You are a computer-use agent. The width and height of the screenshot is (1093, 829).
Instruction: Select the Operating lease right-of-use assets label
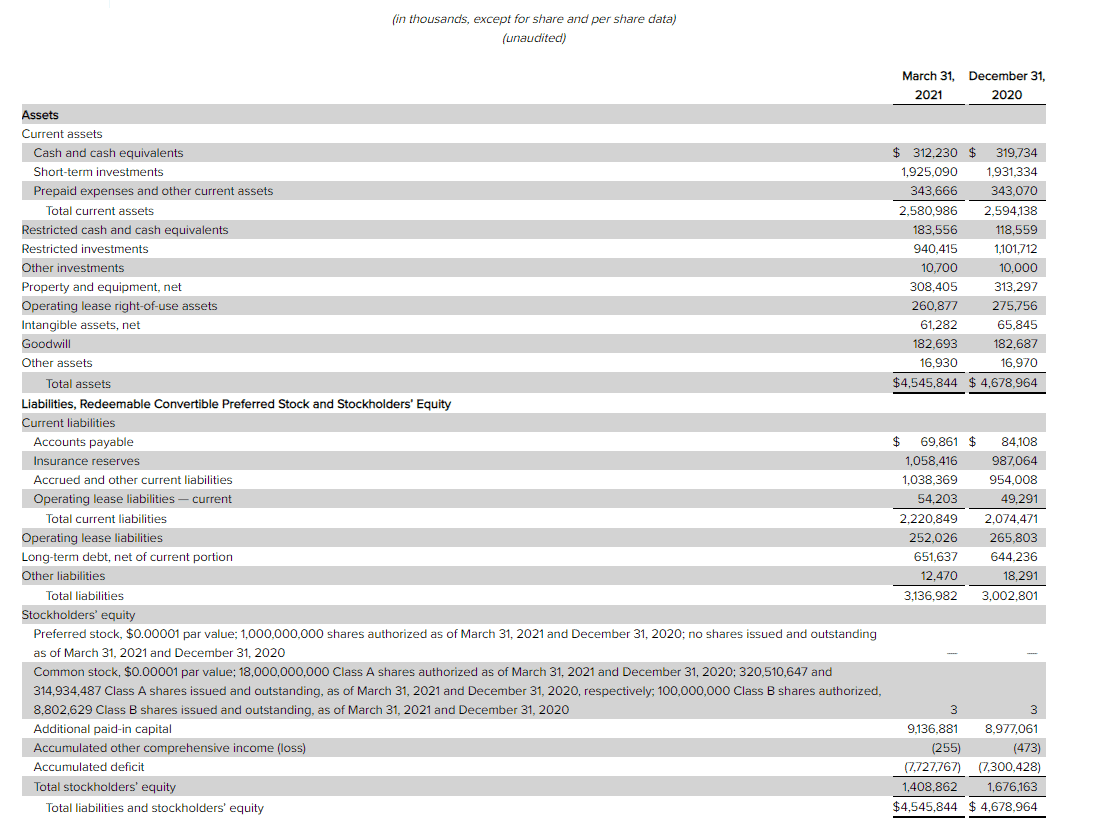119,306
